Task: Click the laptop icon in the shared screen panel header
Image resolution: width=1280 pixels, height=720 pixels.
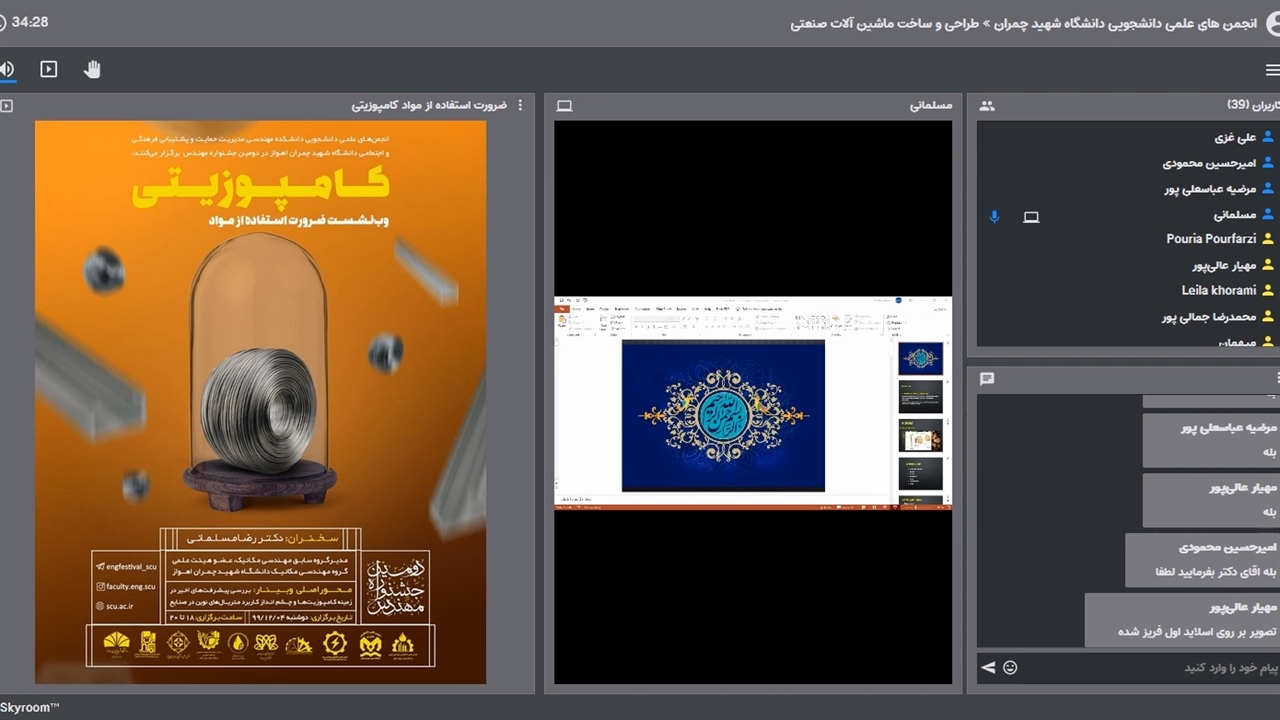Action: [564, 106]
